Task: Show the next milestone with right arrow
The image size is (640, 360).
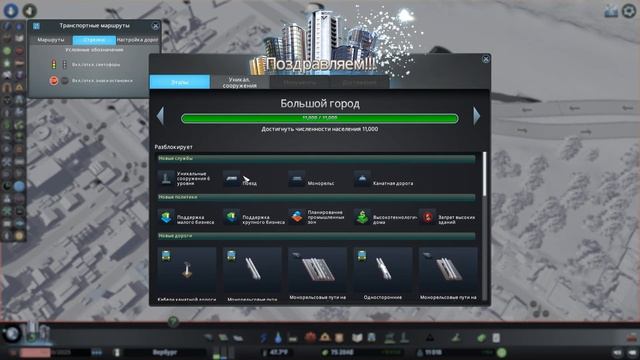Action: (476, 116)
